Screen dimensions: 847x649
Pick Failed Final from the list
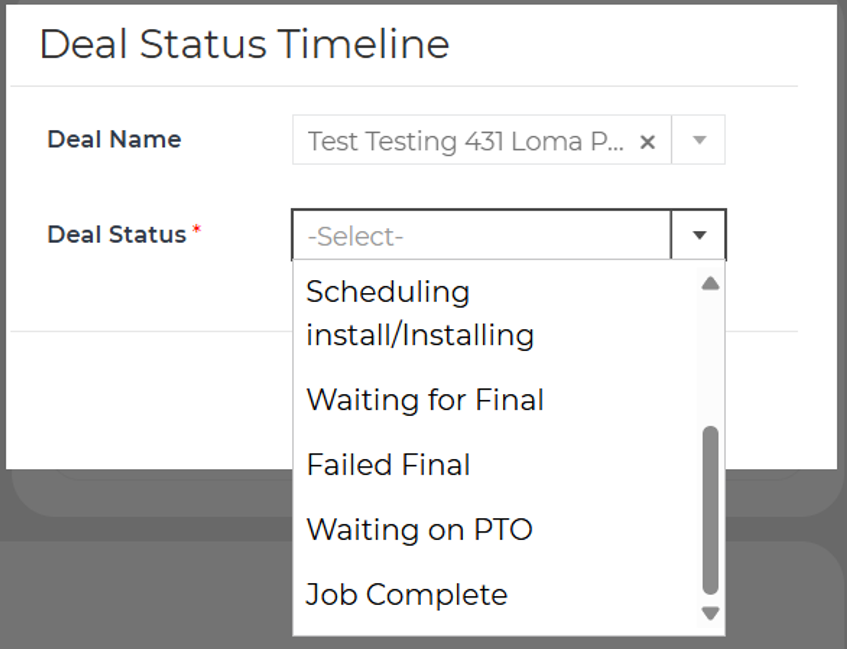click(388, 465)
